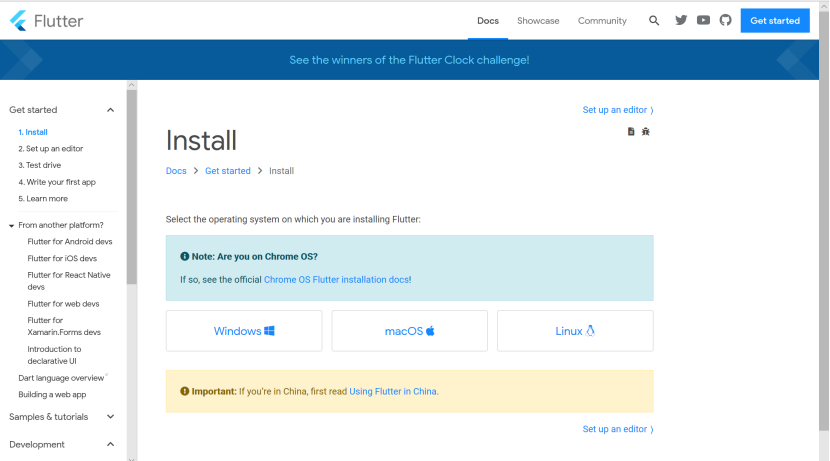Open Flutter for Android devs page
Screen dimensions: 830x461
point(70,242)
